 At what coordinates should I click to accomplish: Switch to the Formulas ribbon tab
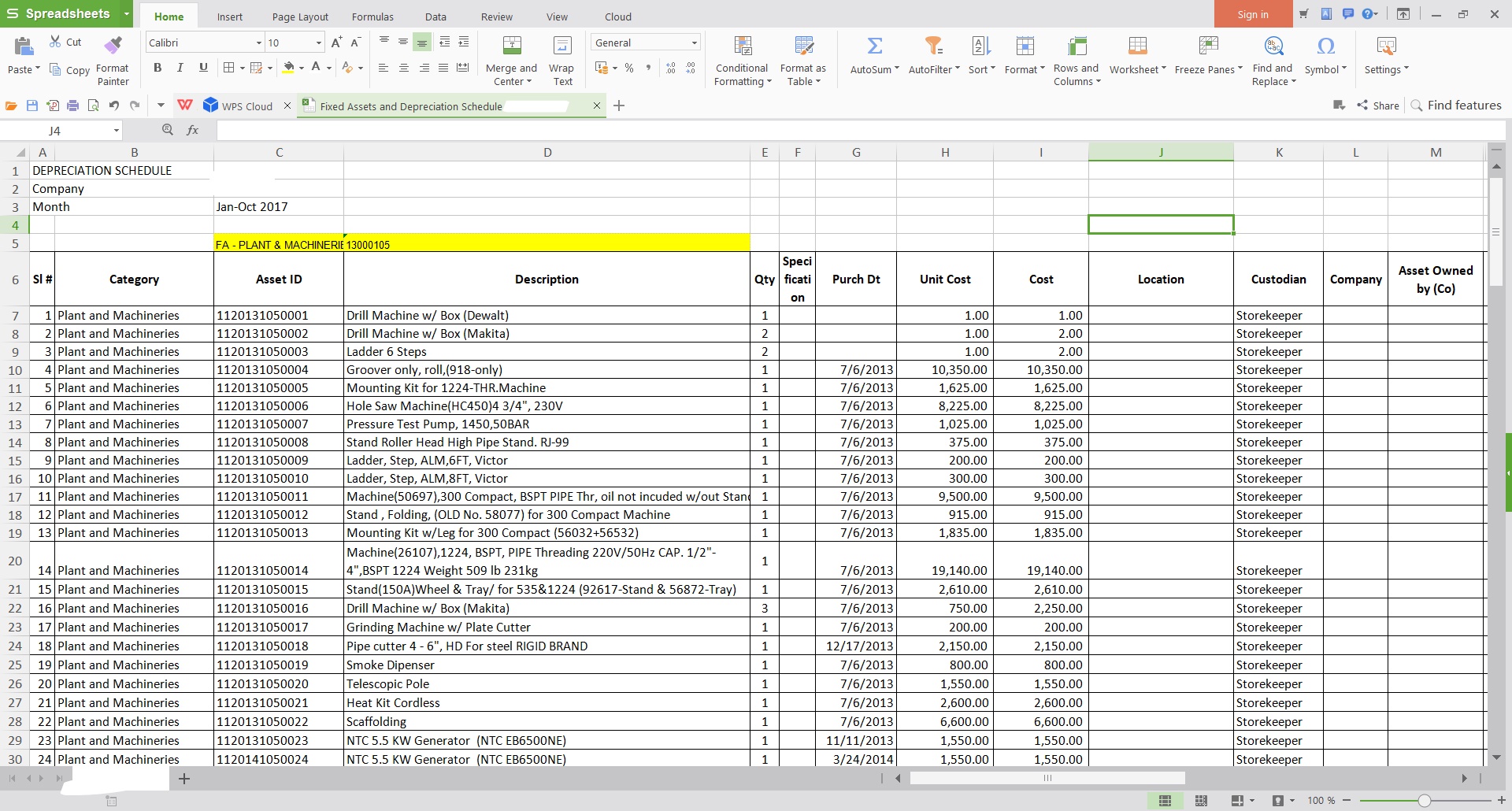pos(372,17)
